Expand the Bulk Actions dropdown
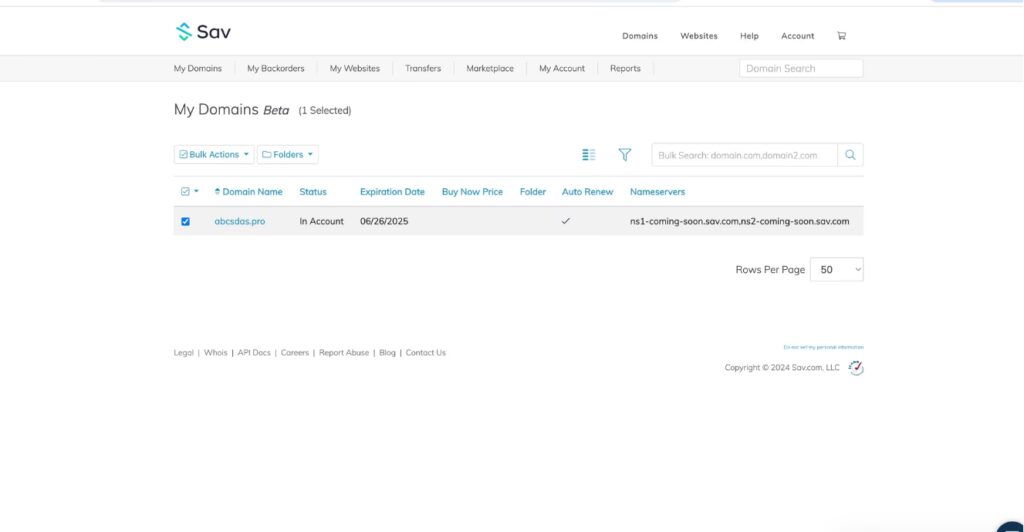 pyautogui.click(x=214, y=155)
